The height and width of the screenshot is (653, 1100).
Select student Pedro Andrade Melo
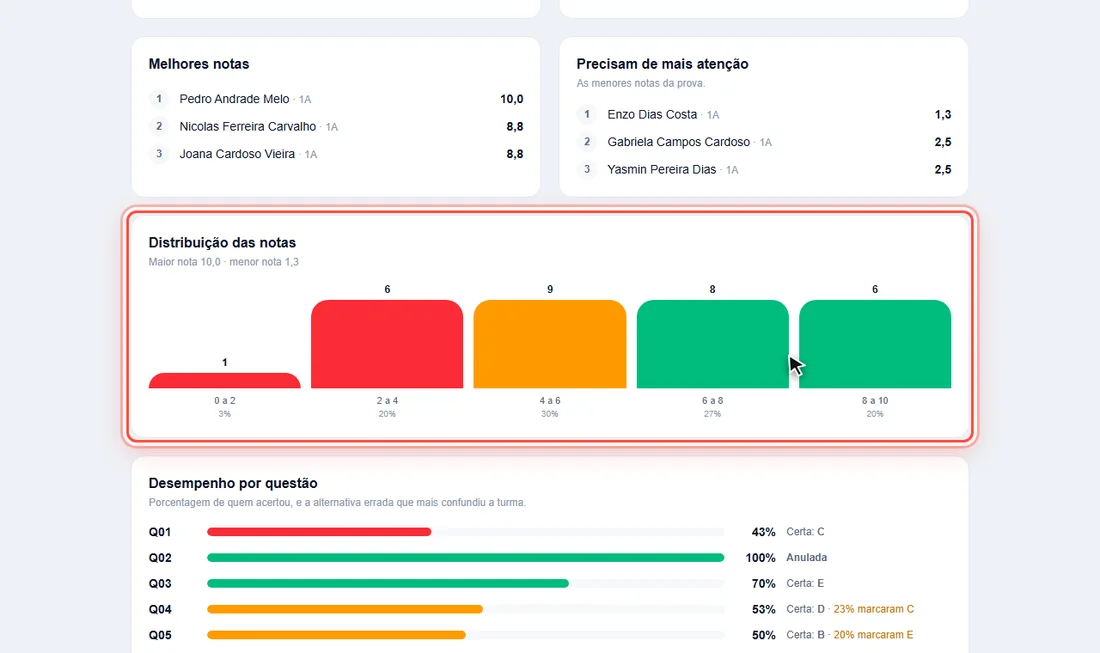coord(234,99)
